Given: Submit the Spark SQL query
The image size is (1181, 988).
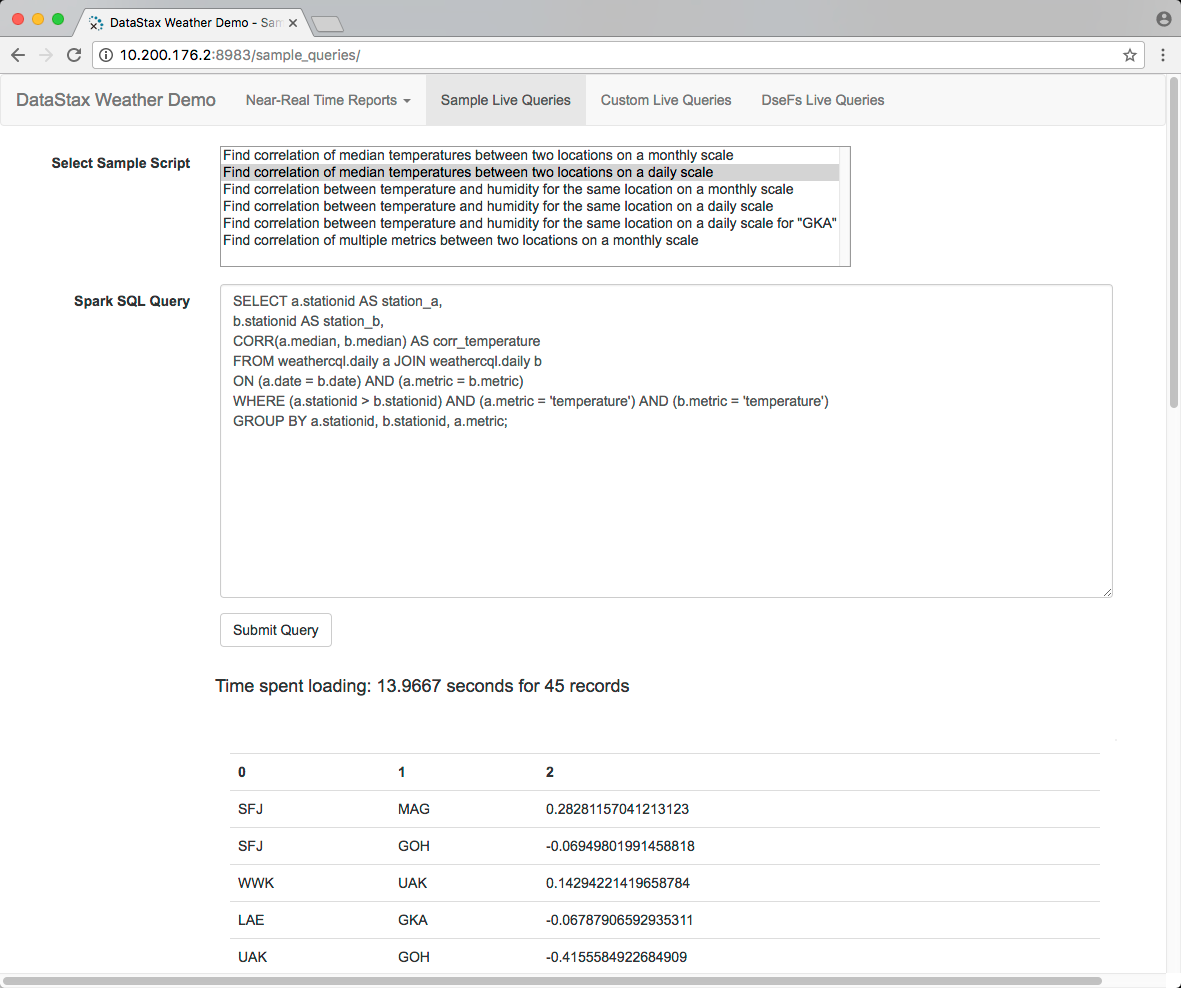Looking at the screenshot, I should pos(275,630).
